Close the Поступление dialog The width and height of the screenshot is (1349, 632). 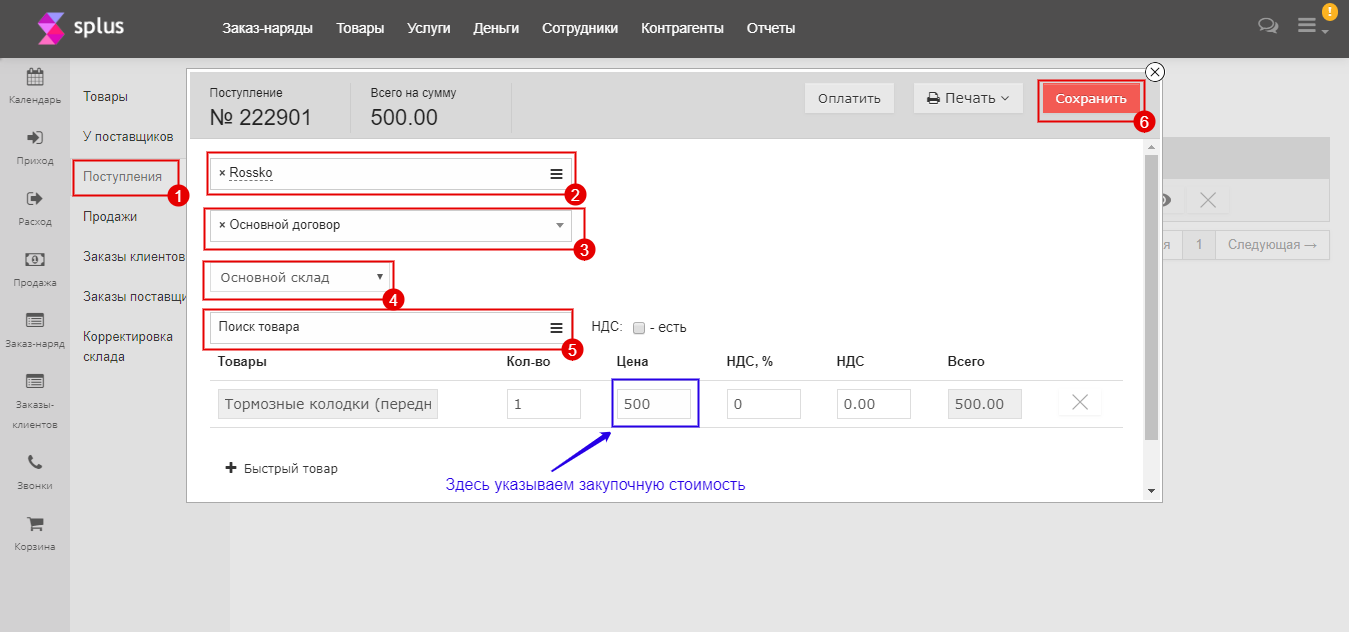[x=1154, y=72]
